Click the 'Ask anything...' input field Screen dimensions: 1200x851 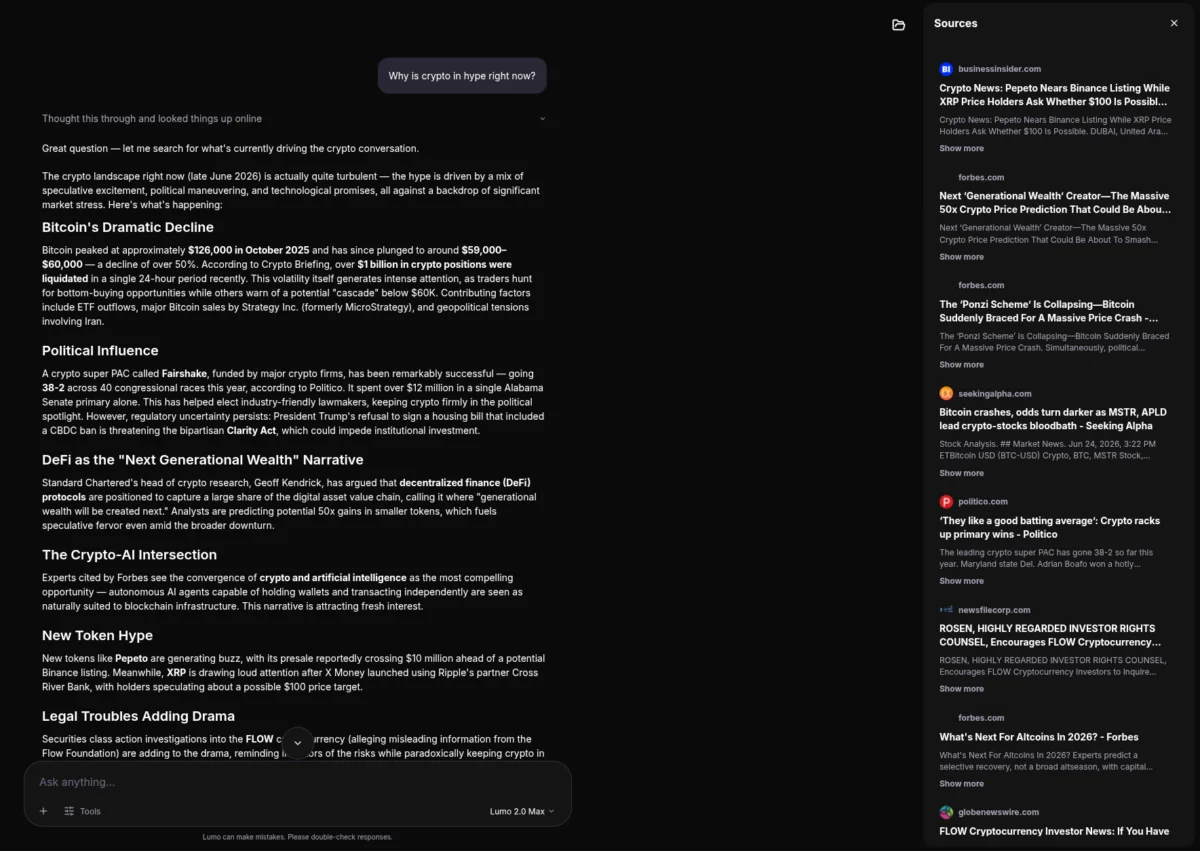click(x=297, y=782)
